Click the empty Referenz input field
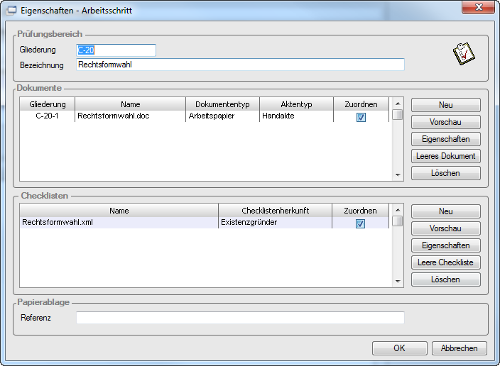 (x=240, y=317)
